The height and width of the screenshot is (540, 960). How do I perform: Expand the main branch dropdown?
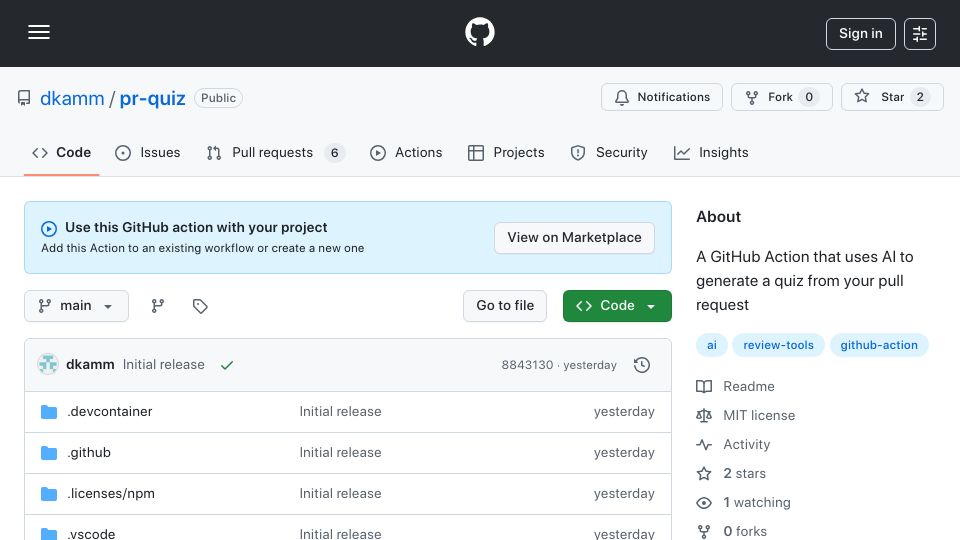click(77, 306)
